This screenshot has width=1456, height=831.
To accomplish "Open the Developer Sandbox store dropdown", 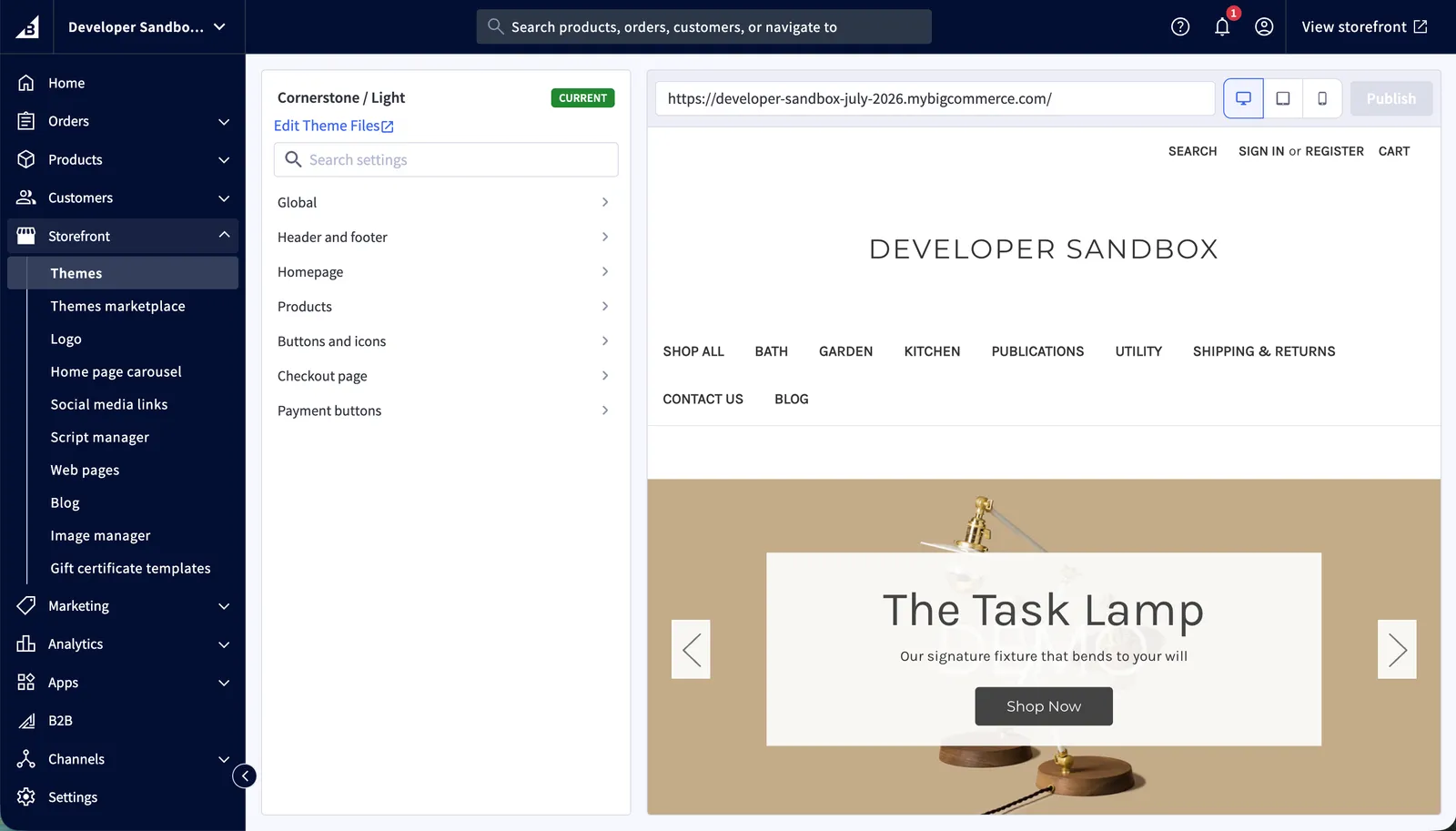I will [147, 26].
